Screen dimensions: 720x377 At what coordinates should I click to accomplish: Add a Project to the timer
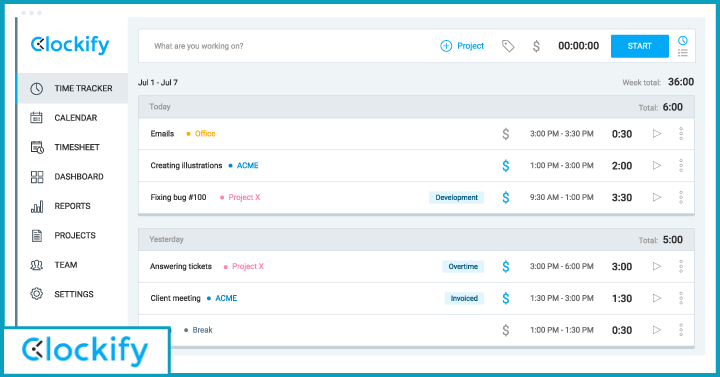462,46
